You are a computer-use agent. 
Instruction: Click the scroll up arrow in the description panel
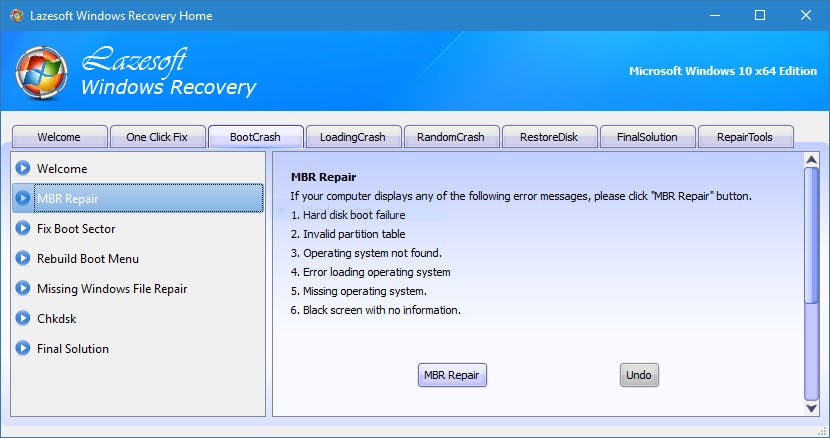[x=811, y=159]
